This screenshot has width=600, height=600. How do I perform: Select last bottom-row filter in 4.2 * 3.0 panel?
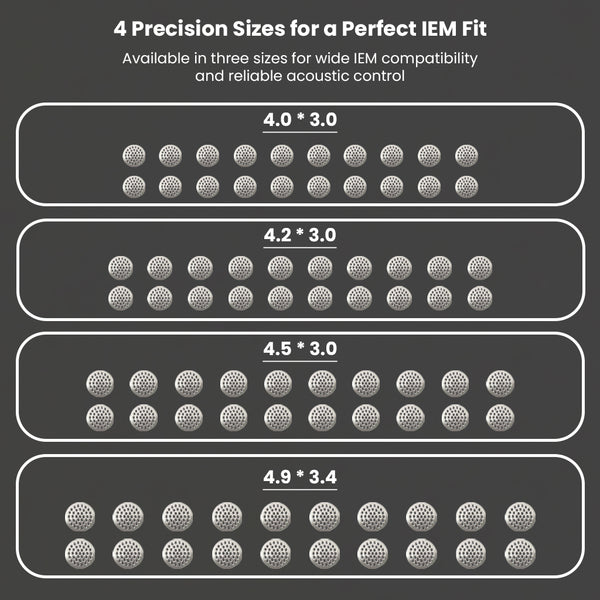(480, 296)
